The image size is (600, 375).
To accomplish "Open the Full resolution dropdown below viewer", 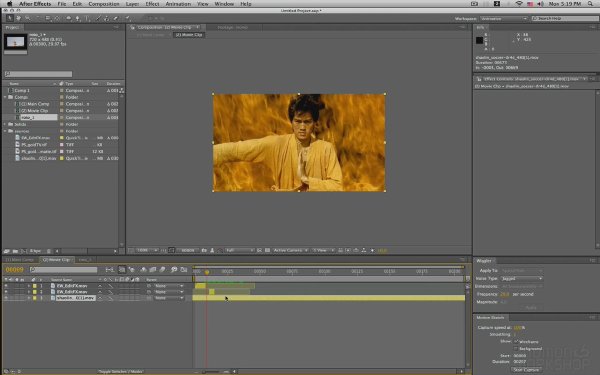I will (240, 250).
